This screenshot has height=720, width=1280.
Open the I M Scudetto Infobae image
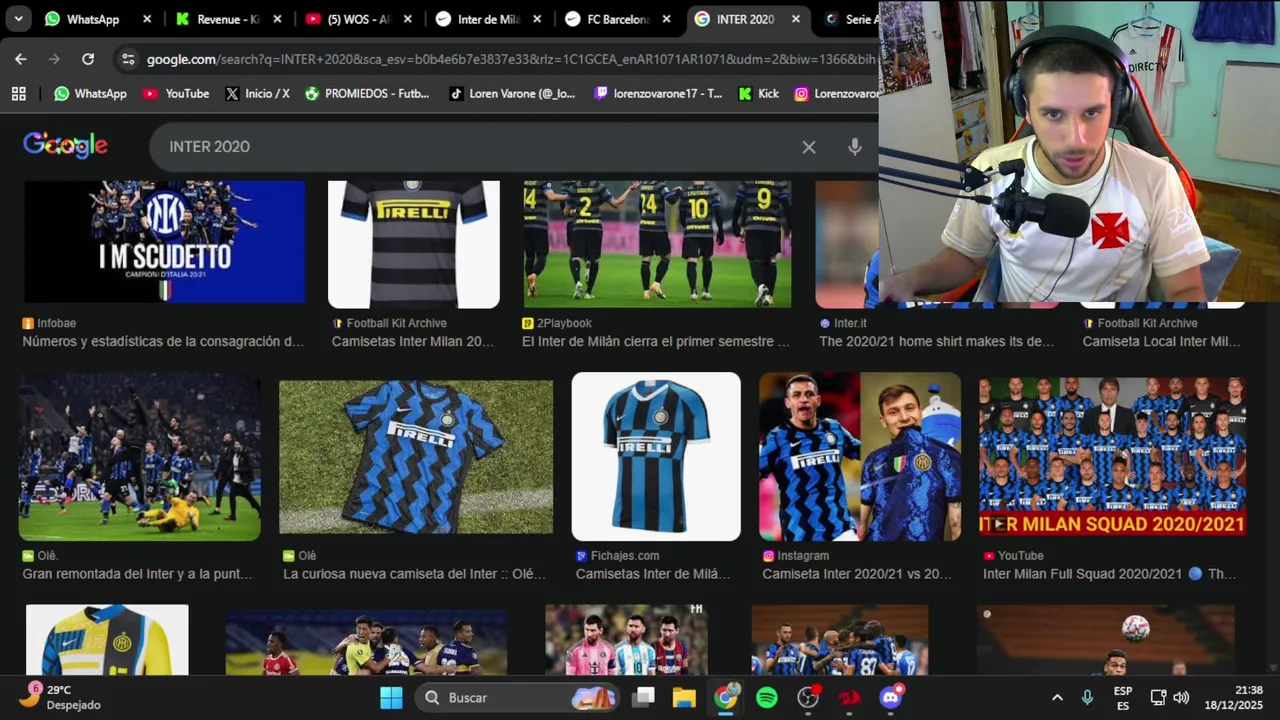click(164, 242)
